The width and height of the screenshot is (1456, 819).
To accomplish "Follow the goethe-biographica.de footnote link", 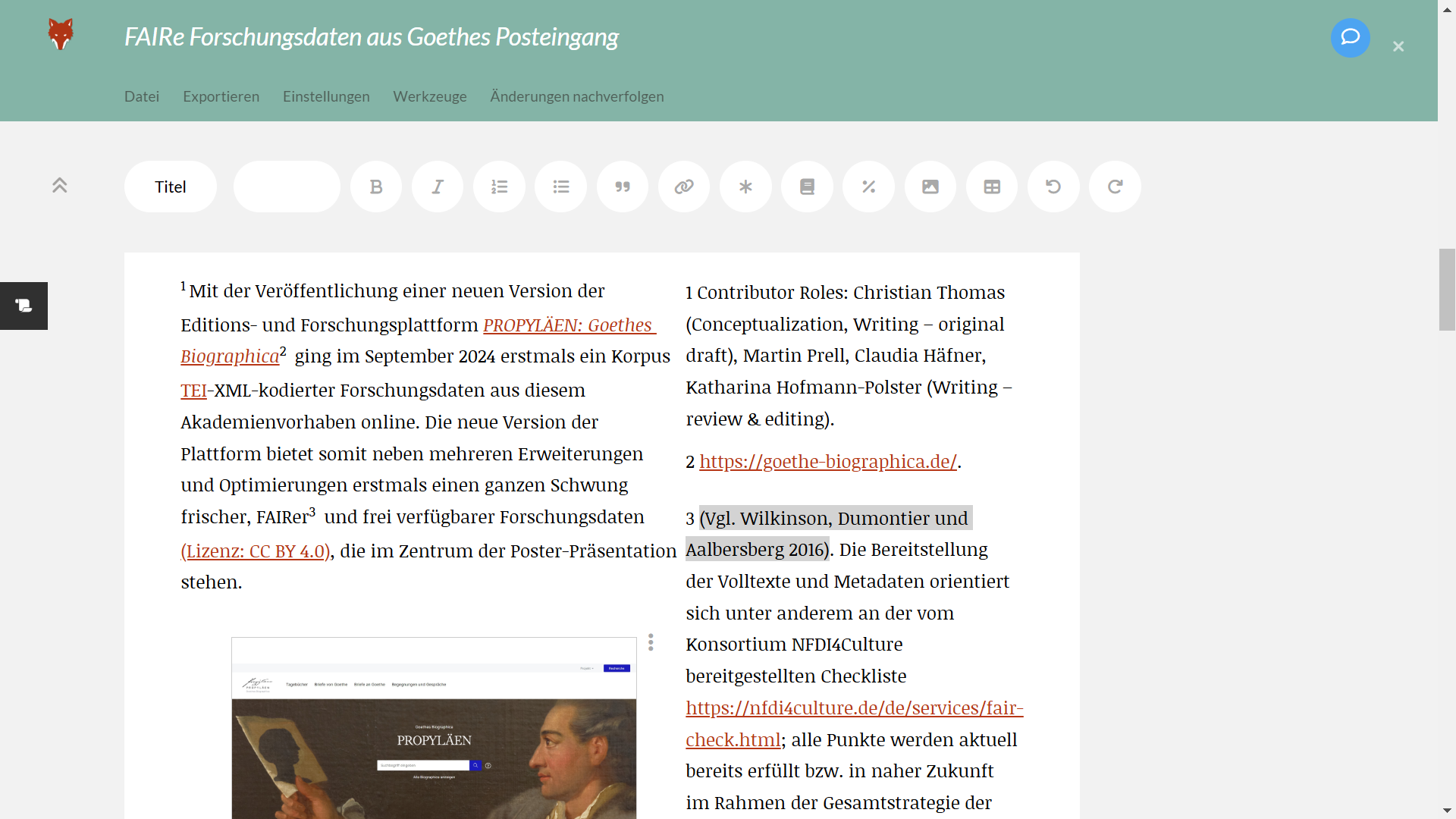I will pos(827,461).
